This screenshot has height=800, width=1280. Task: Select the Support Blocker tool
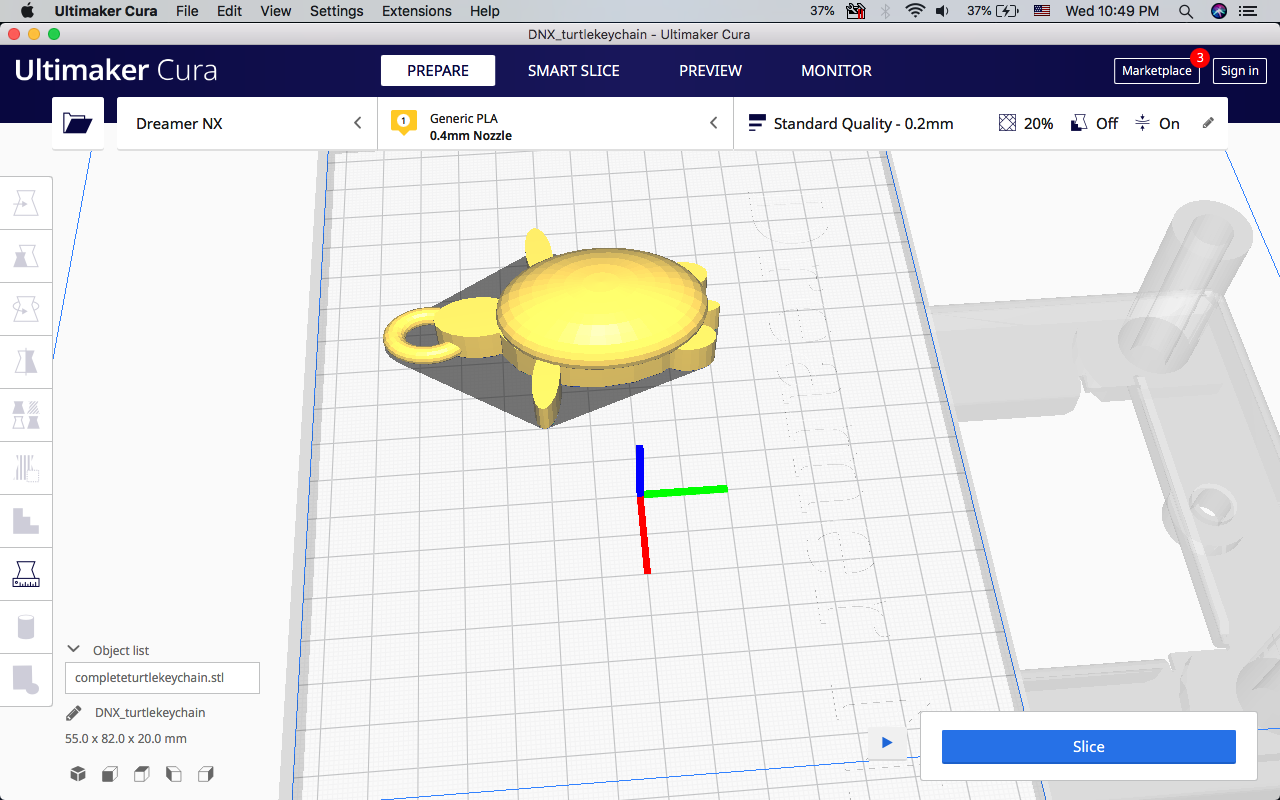point(26,467)
